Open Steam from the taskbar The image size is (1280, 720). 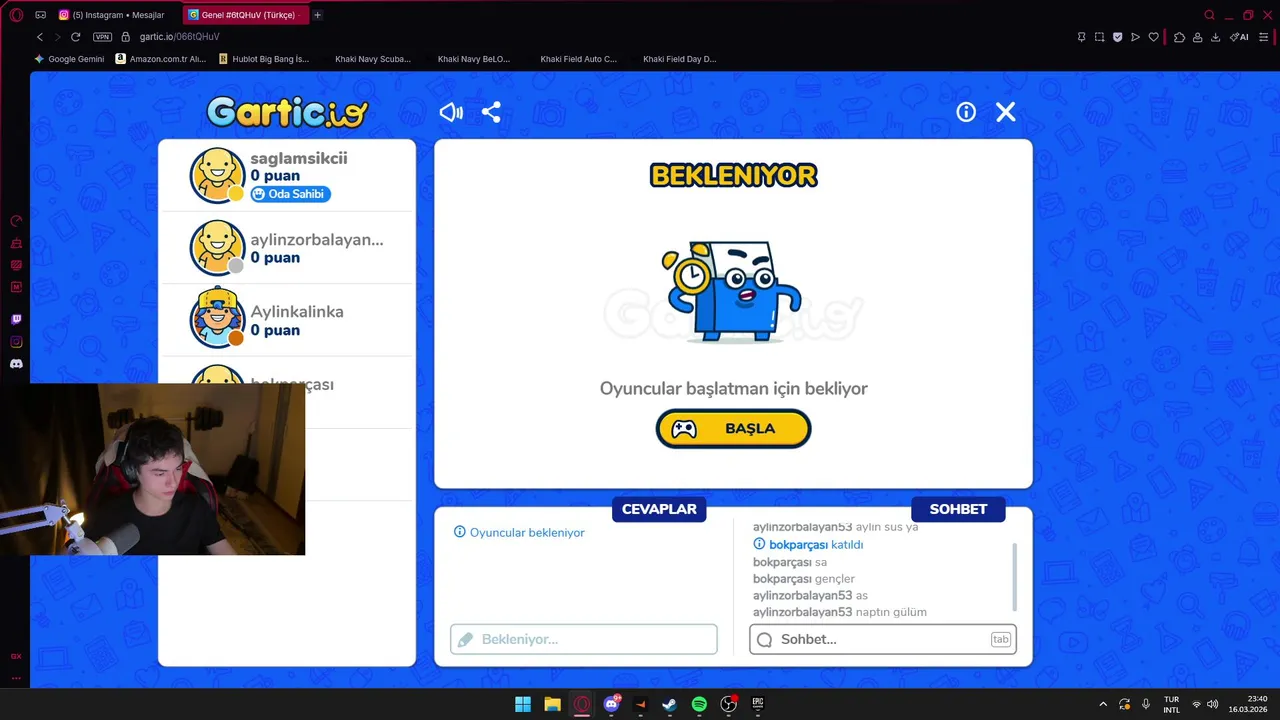tap(669, 704)
